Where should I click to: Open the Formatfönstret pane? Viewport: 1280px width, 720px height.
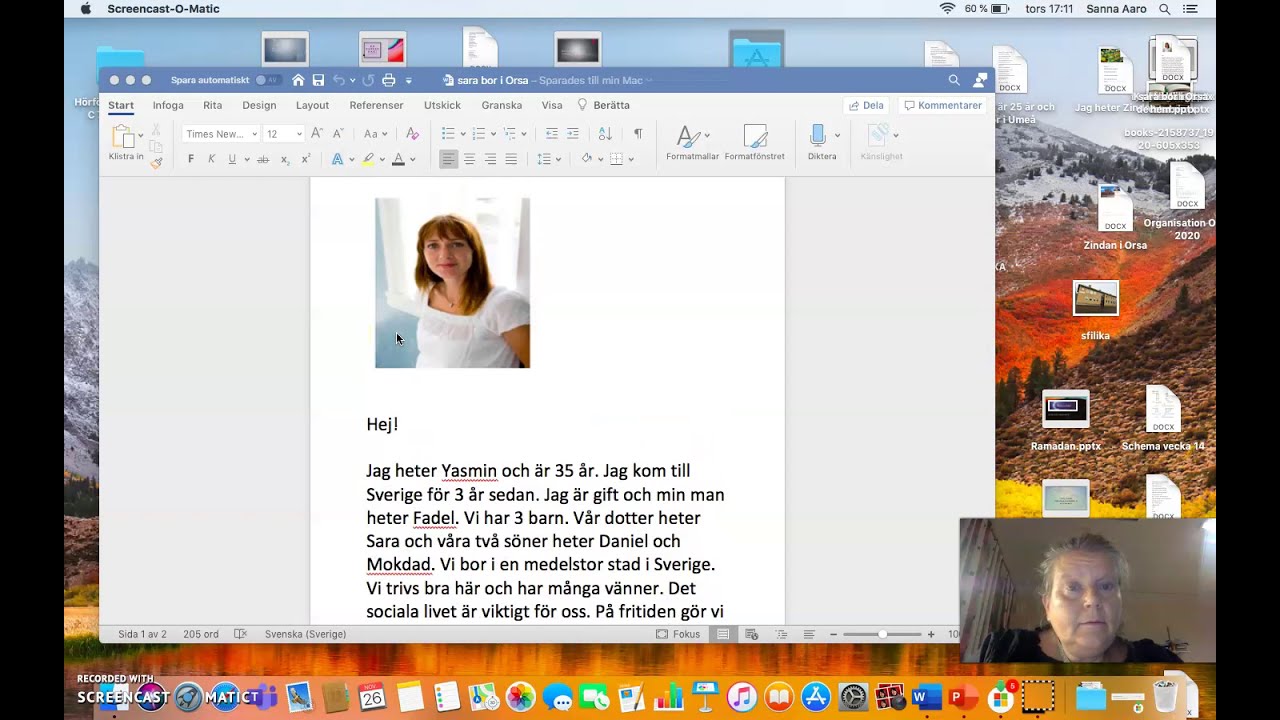pos(755,142)
